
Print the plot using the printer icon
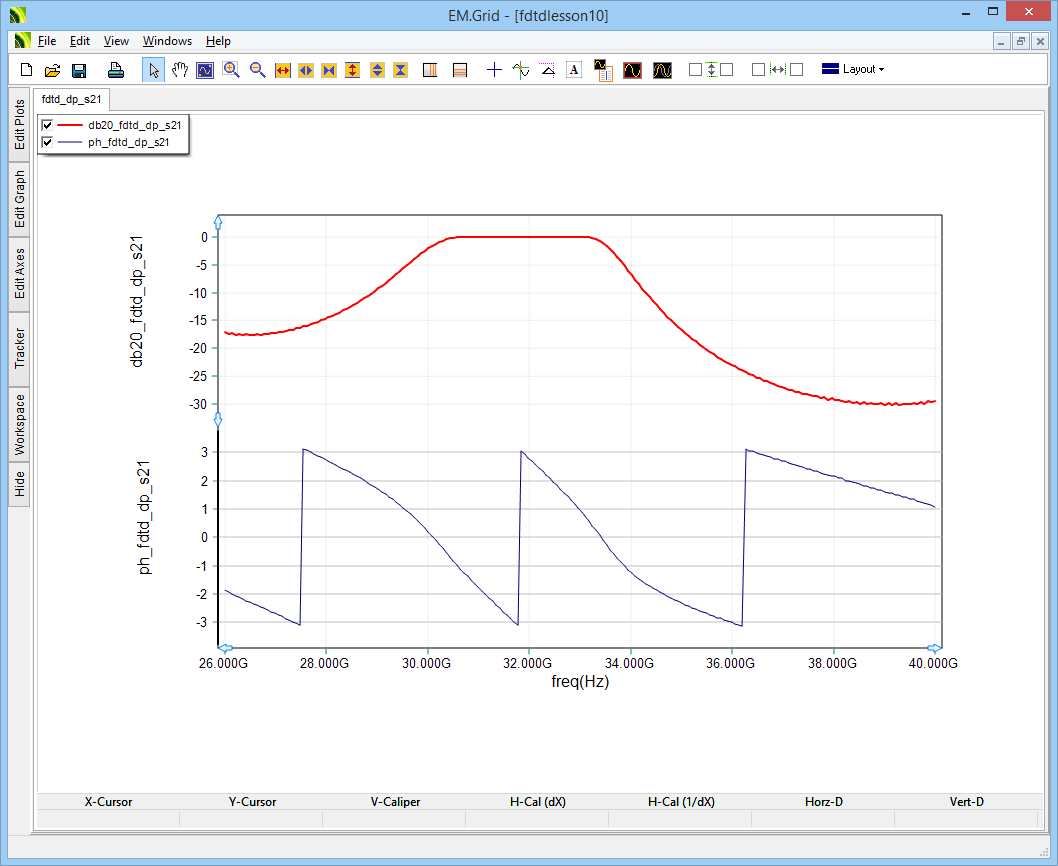(116, 70)
